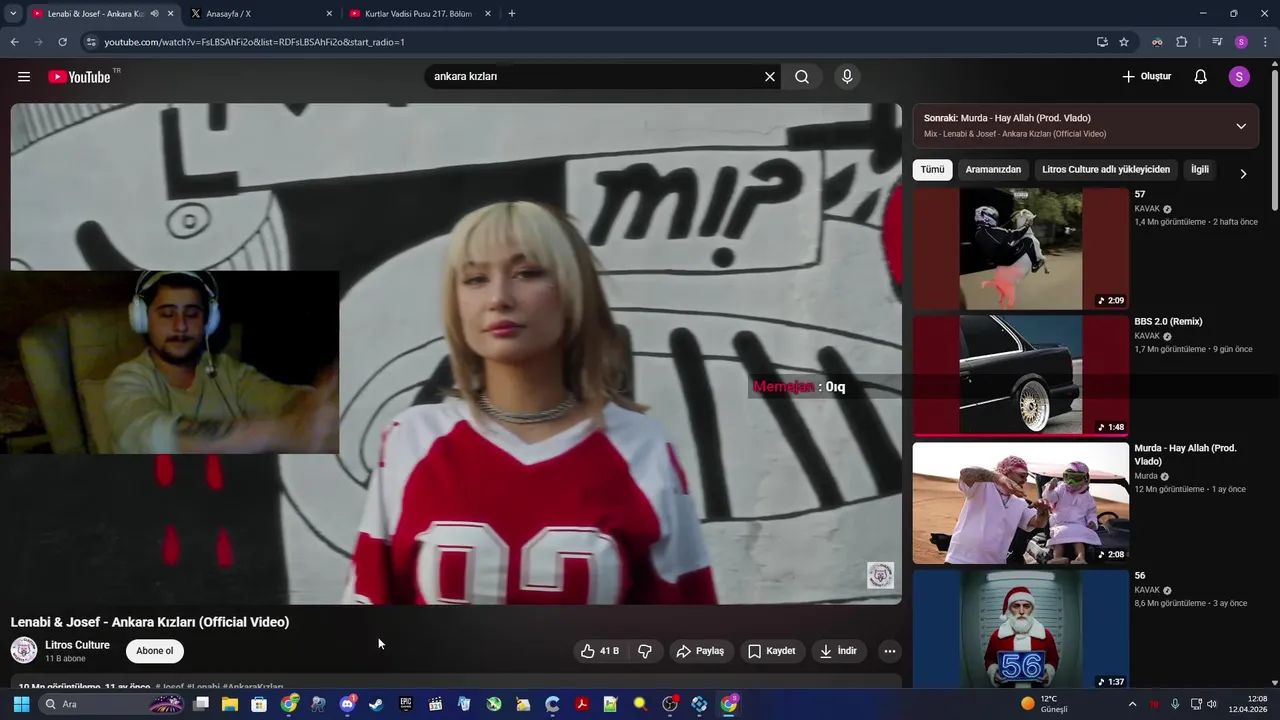Download video with İndir button
1280x720 pixels.
[x=839, y=651]
